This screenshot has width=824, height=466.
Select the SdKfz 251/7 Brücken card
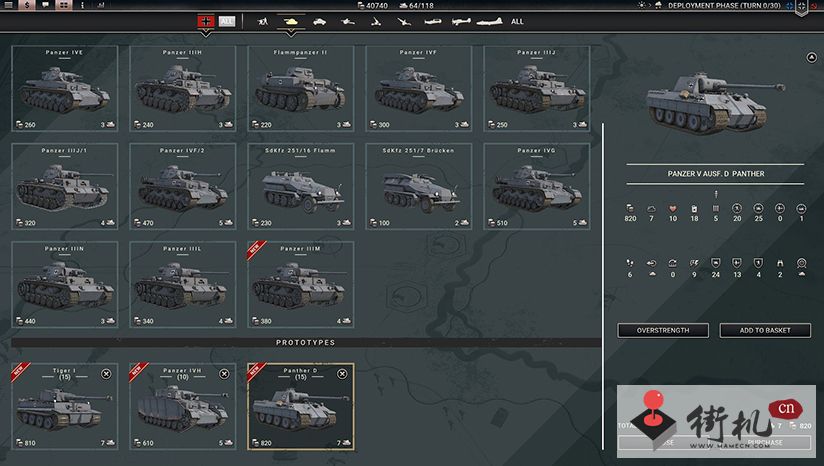[x=418, y=187]
